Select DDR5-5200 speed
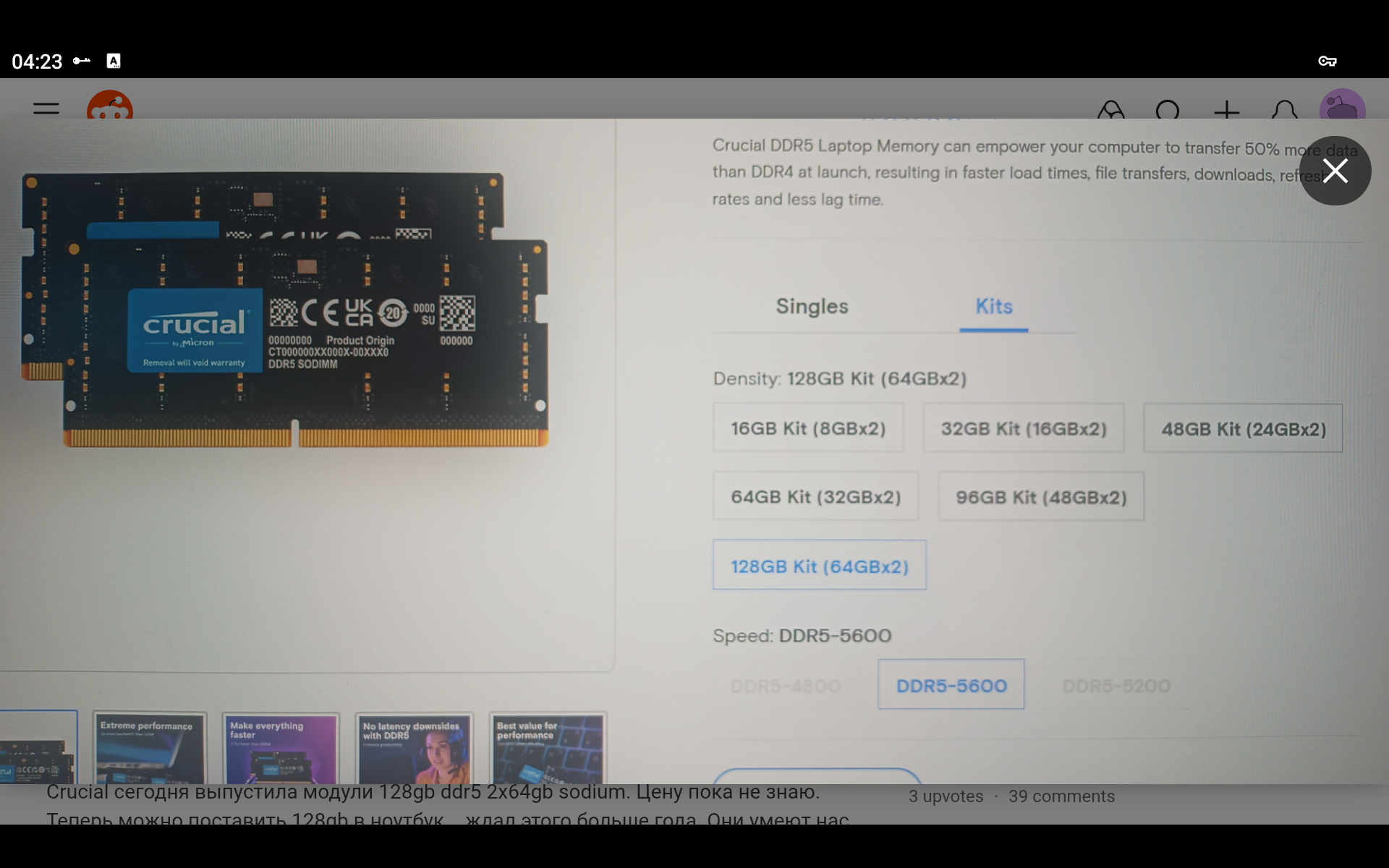 [1116, 685]
